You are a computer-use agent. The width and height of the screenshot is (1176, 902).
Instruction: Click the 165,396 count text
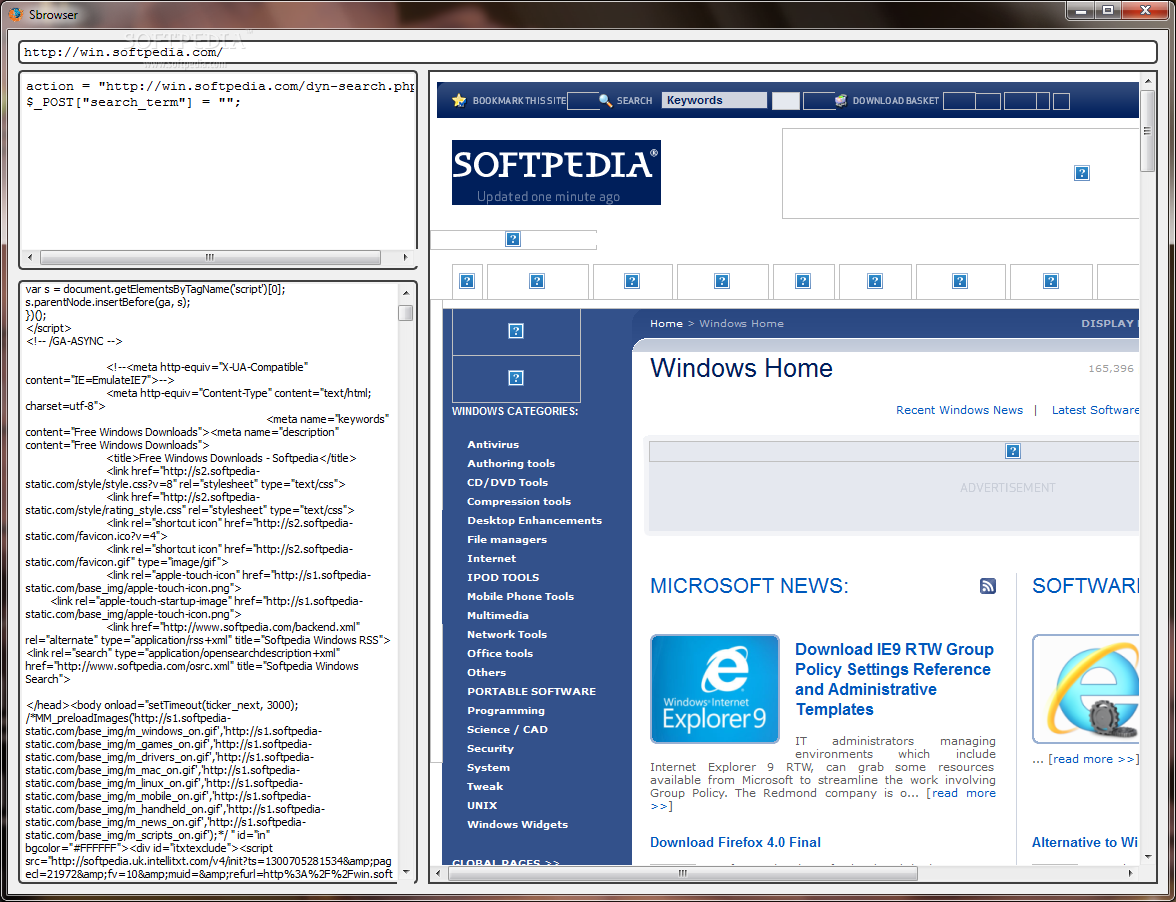[1111, 368]
